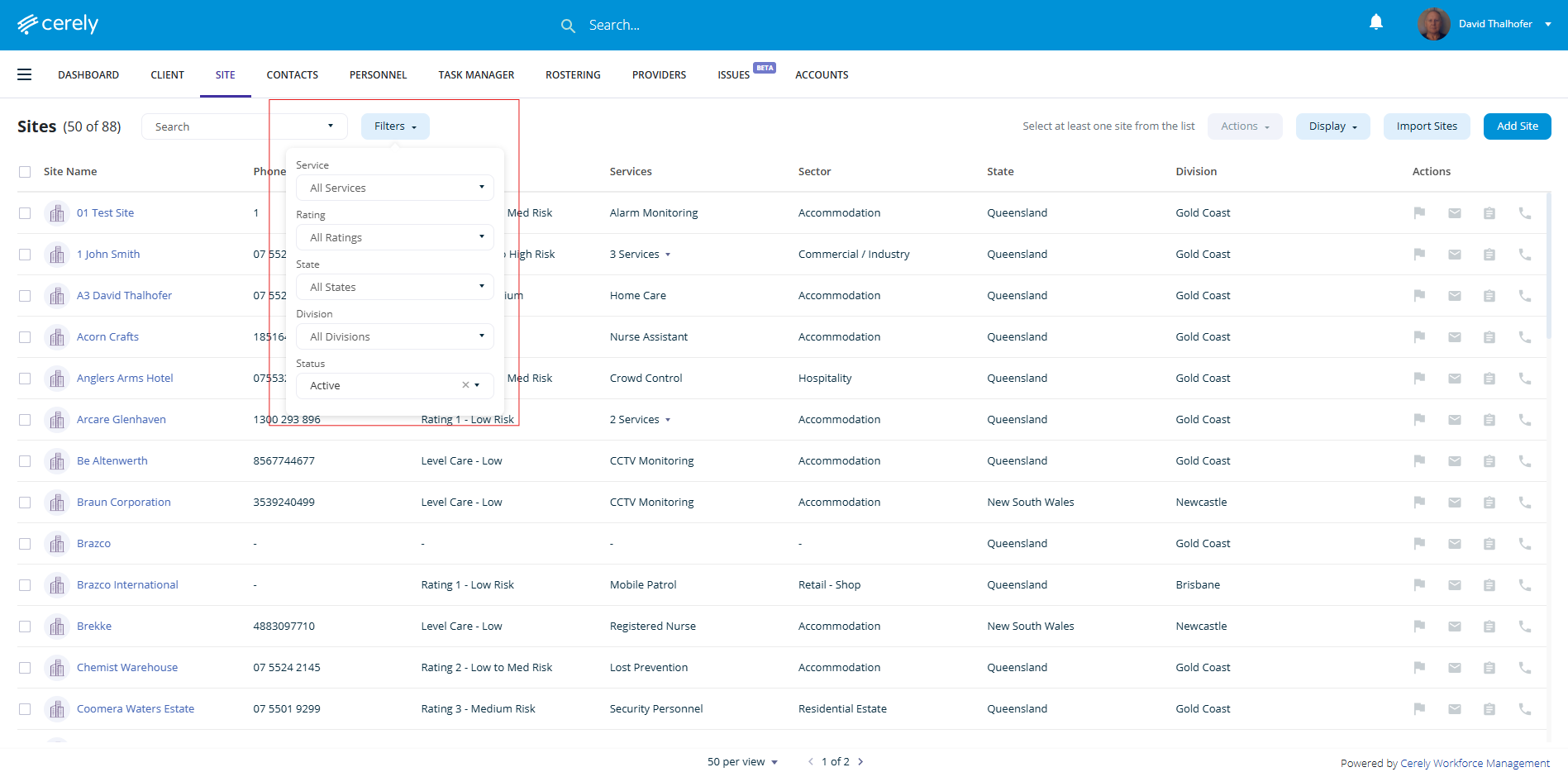Go to previous page of sites
The width and height of the screenshot is (1568, 772).
[x=811, y=762]
